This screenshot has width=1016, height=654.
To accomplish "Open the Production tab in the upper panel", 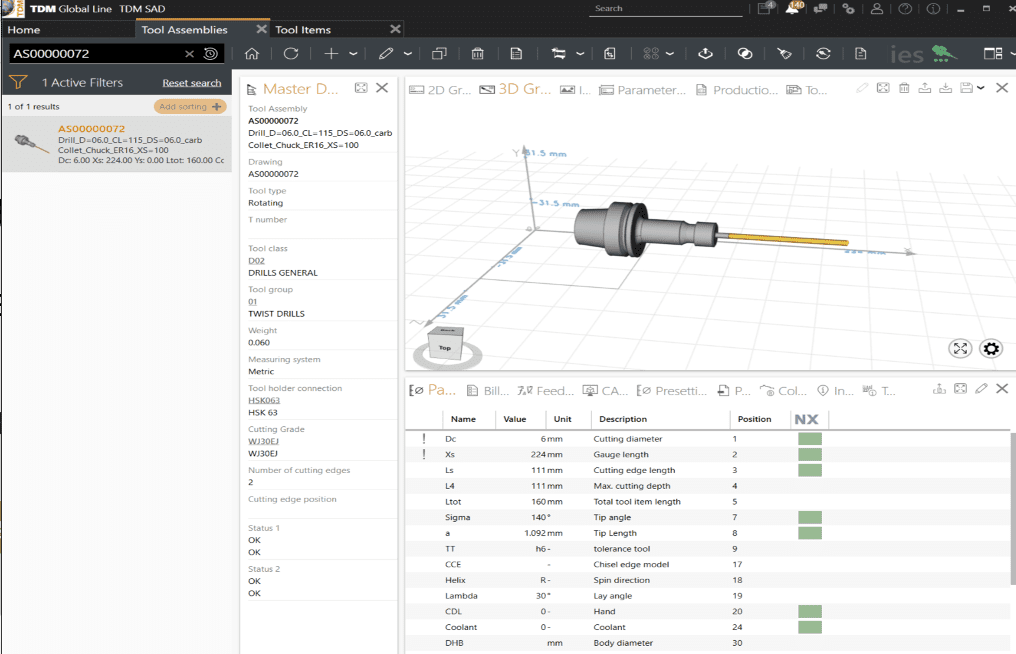I will pos(737,90).
